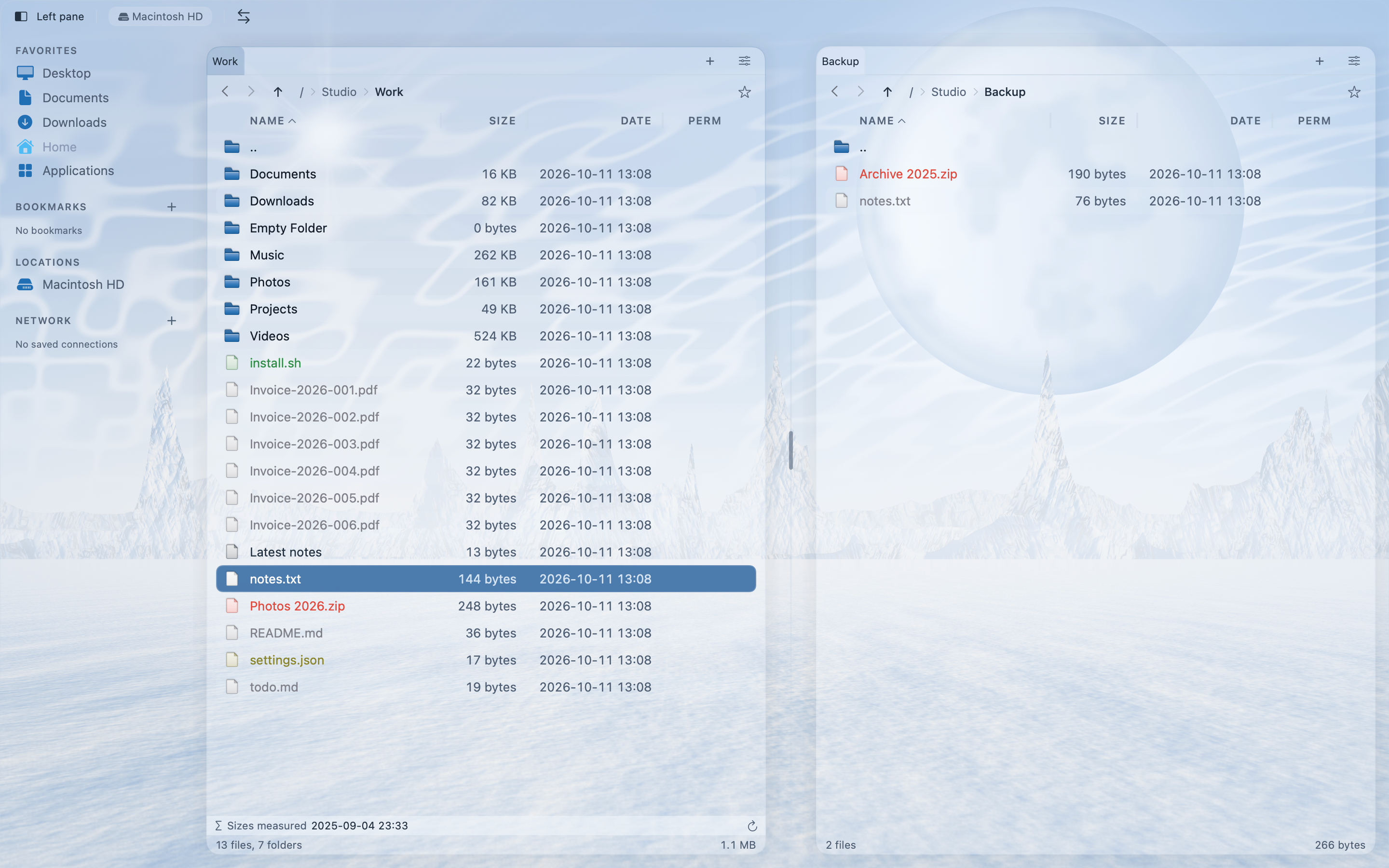This screenshot has height=868, width=1389.
Task: Favorite the Work folder with star
Action: [745, 92]
